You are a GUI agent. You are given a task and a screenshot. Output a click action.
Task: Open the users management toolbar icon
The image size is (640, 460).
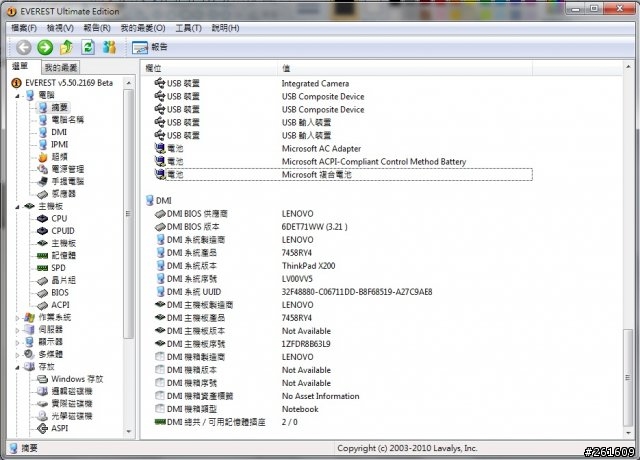(109, 47)
